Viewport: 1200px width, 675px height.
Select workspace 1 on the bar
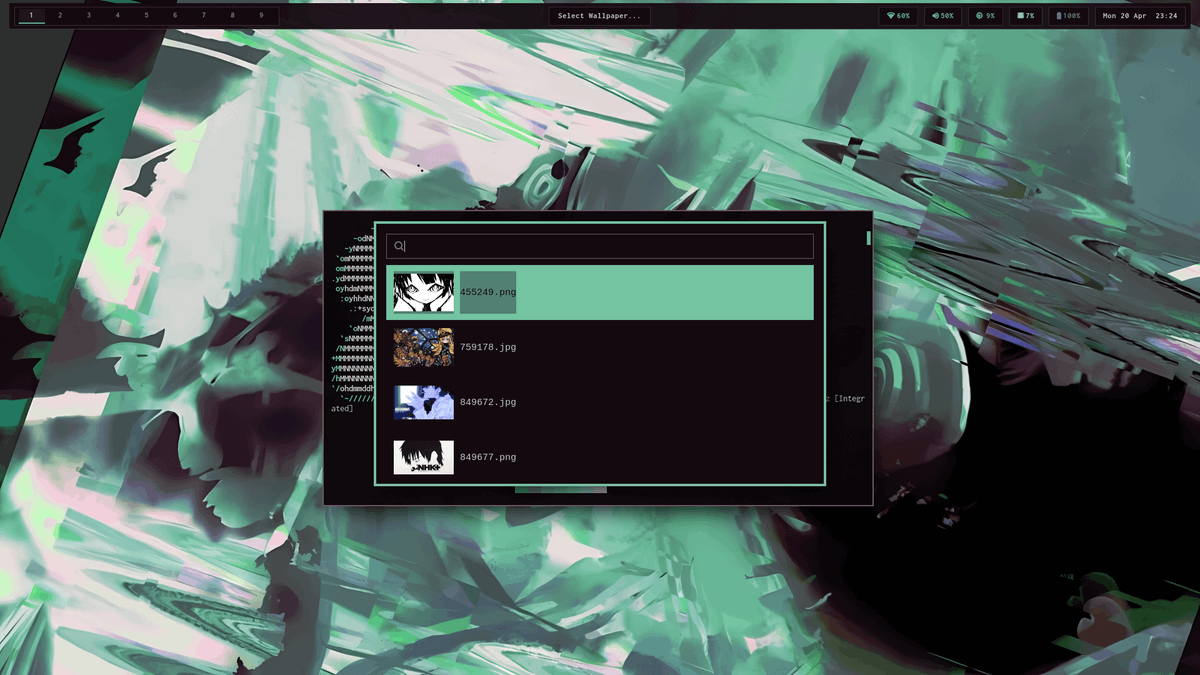[30, 15]
